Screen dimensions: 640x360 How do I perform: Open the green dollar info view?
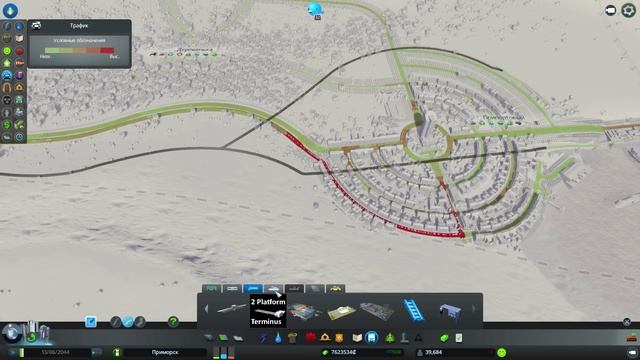(x=7, y=124)
